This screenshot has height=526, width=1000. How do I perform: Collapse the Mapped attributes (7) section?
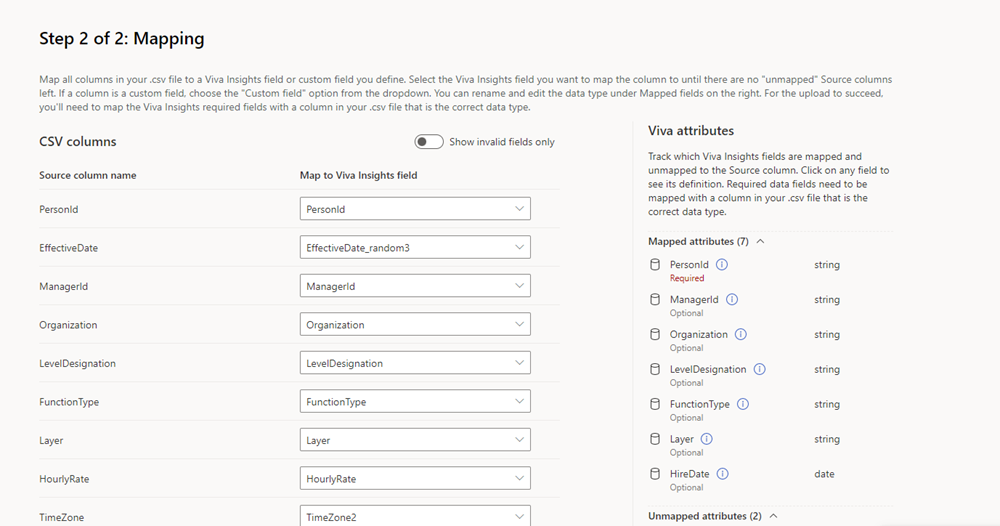[706, 242]
